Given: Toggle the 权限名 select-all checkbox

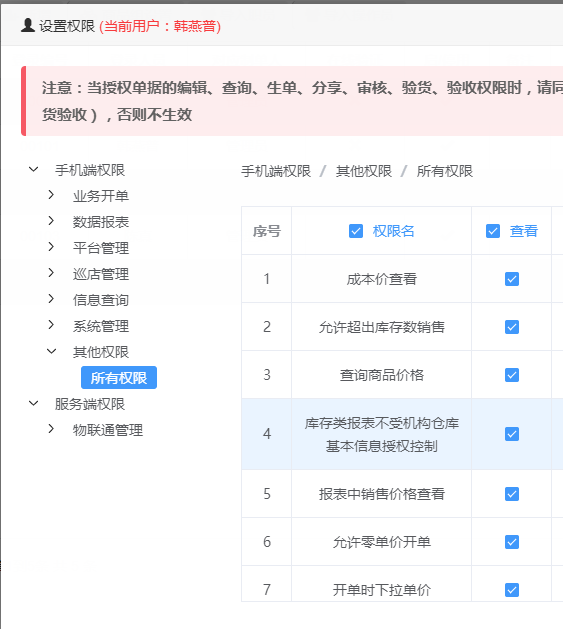Looking at the screenshot, I should point(356,231).
